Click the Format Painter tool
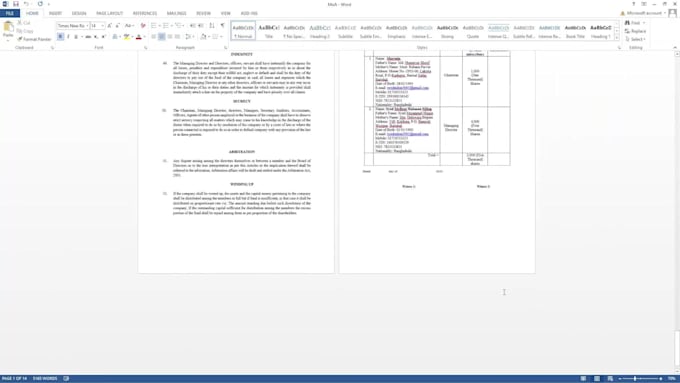The height and width of the screenshot is (383, 680). [x=34, y=39]
